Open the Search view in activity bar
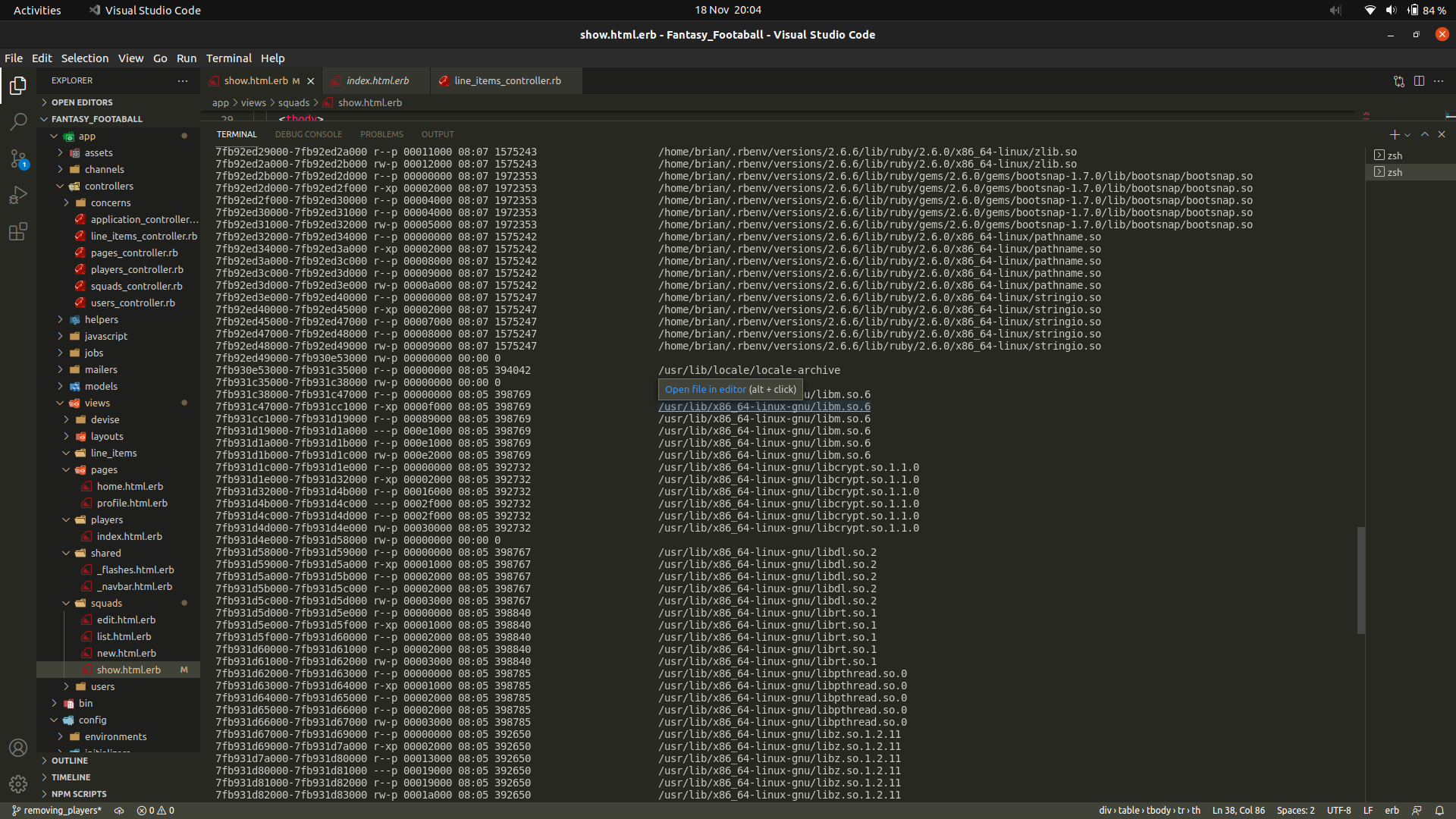Screen dimensions: 1456x819 tap(18, 121)
